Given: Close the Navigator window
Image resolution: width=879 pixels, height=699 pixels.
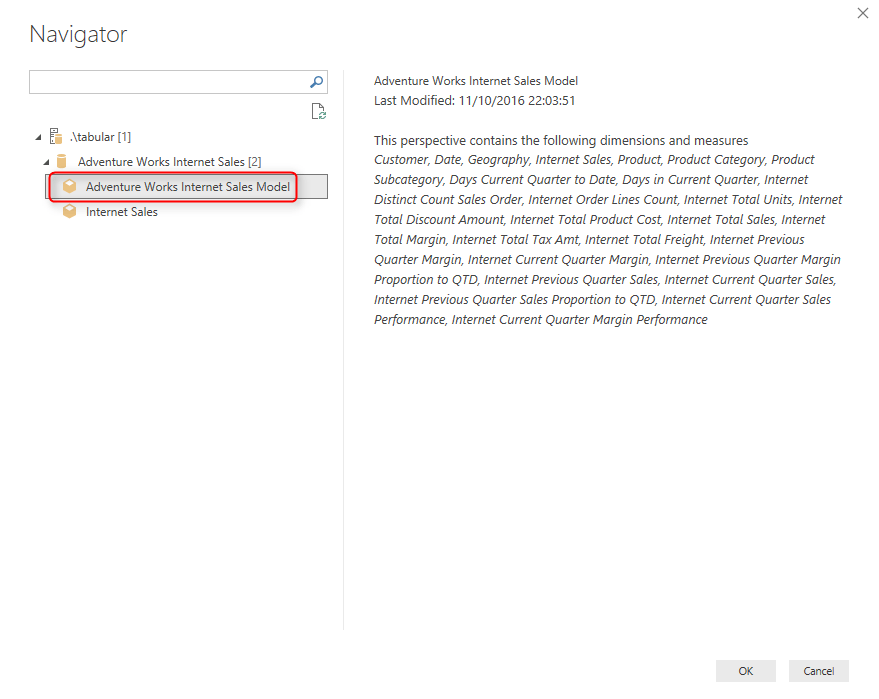Looking at the screenshot, I should [863, 13].
